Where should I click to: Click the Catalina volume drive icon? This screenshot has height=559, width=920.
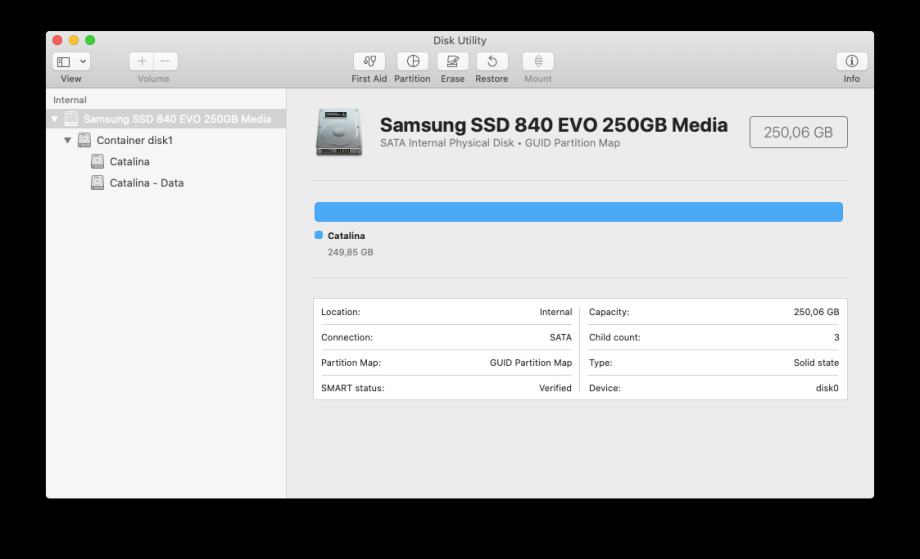[97, 161]
